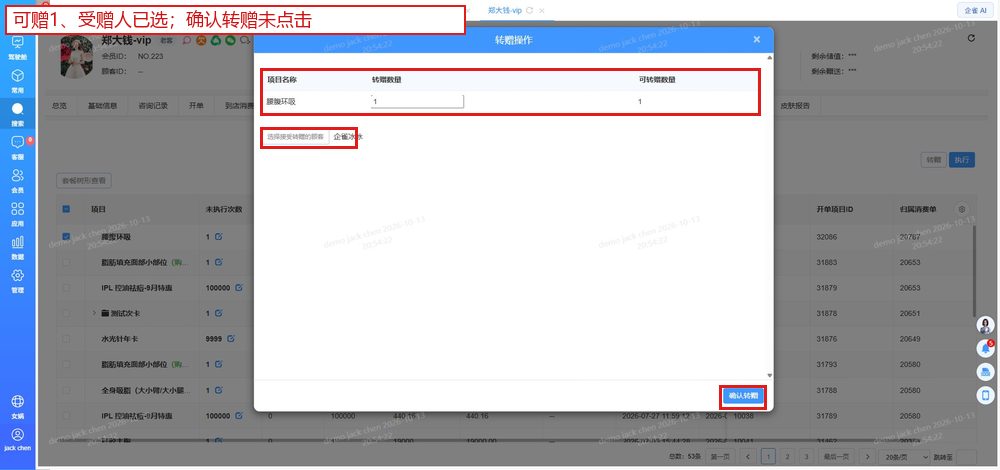
Task: Click the 执行 execute button
Action: click(x=962, y=160)
